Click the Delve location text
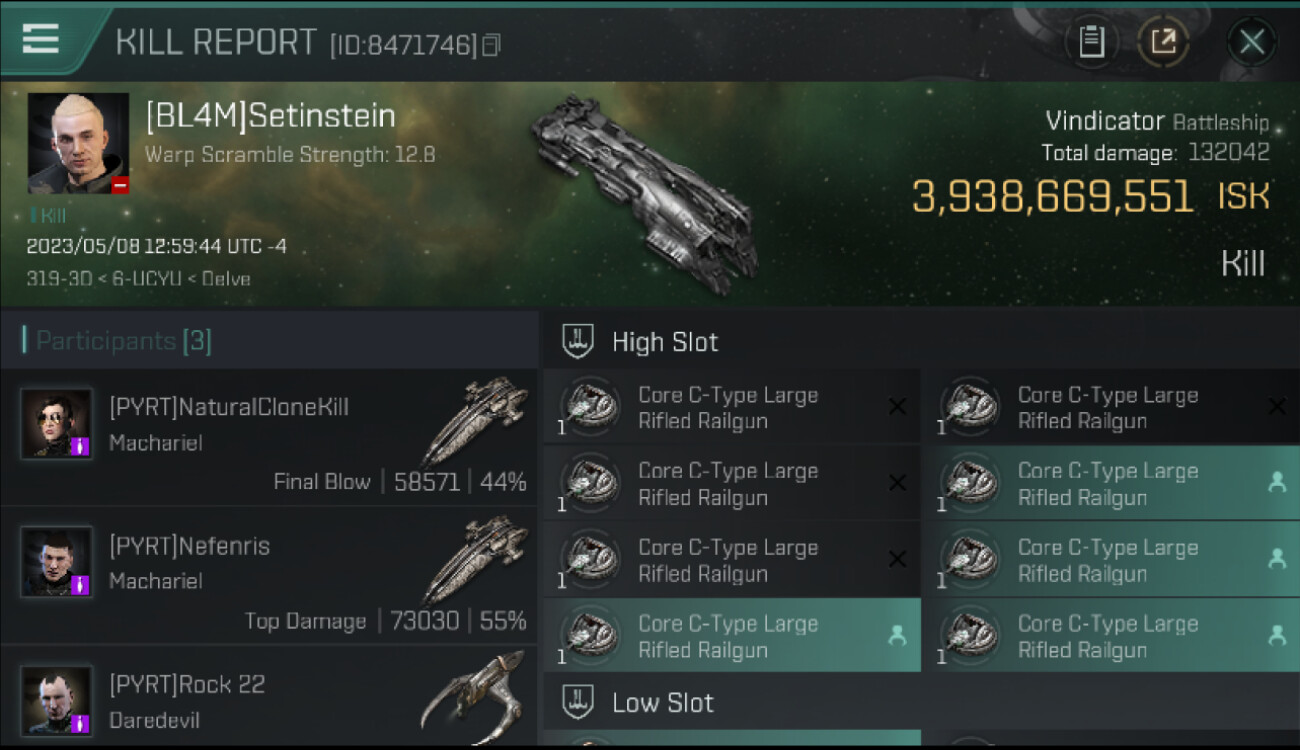This screenshot has height=750, width=1300. pyautogui.click(x=226, y=279)
